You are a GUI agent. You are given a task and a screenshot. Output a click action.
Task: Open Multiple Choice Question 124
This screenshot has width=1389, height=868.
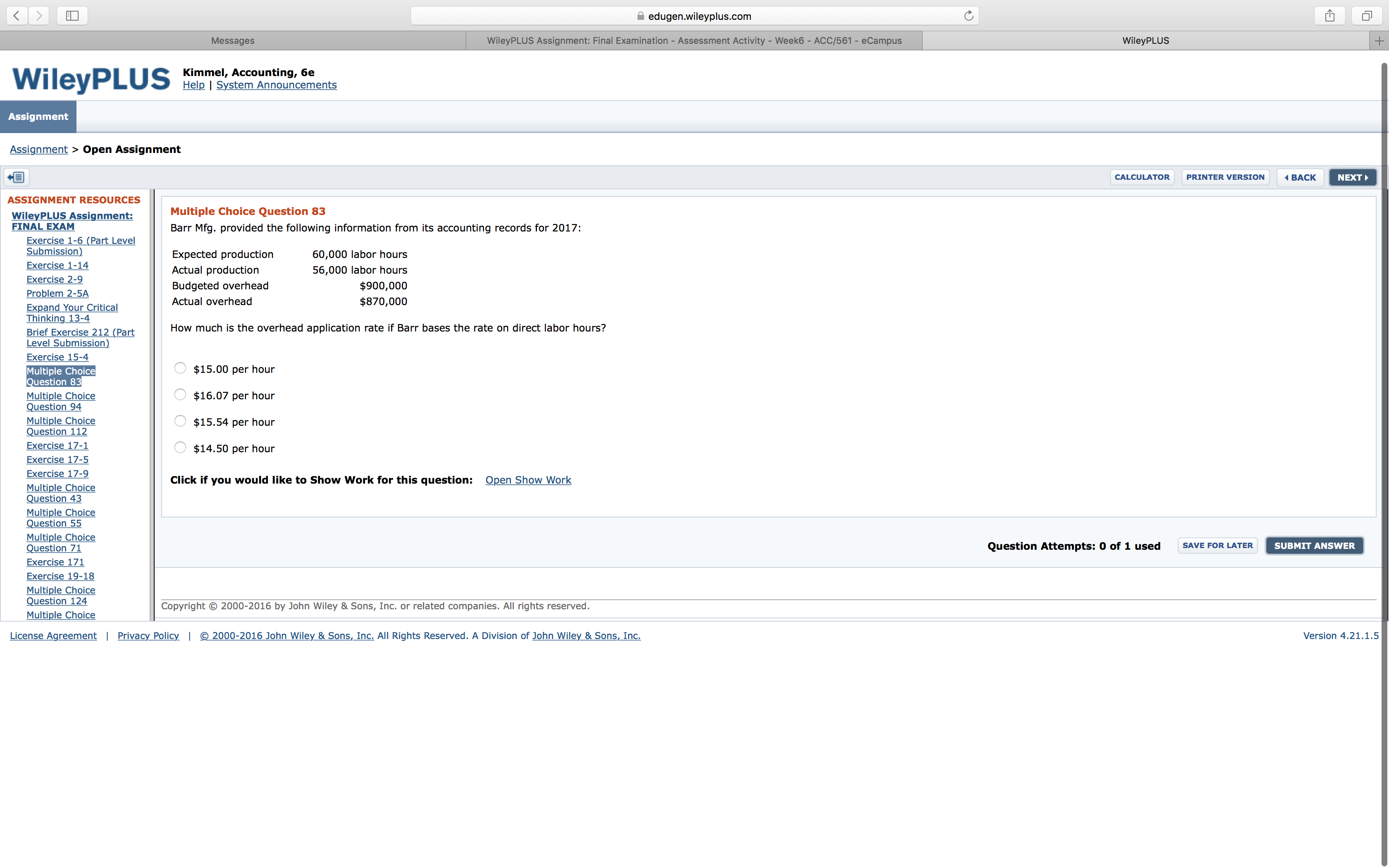pyautogui.click(x=61, y=595)
